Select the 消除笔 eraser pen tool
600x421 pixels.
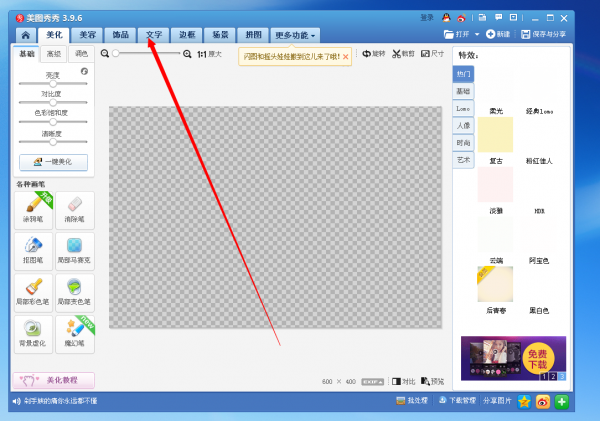pos(75,210)
